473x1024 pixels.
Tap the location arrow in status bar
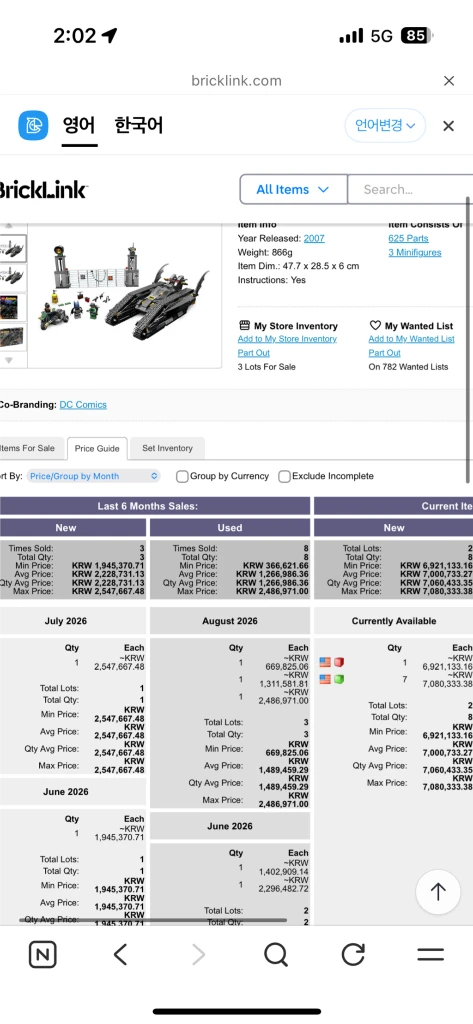pyautogui.click(x=109, y=35)
